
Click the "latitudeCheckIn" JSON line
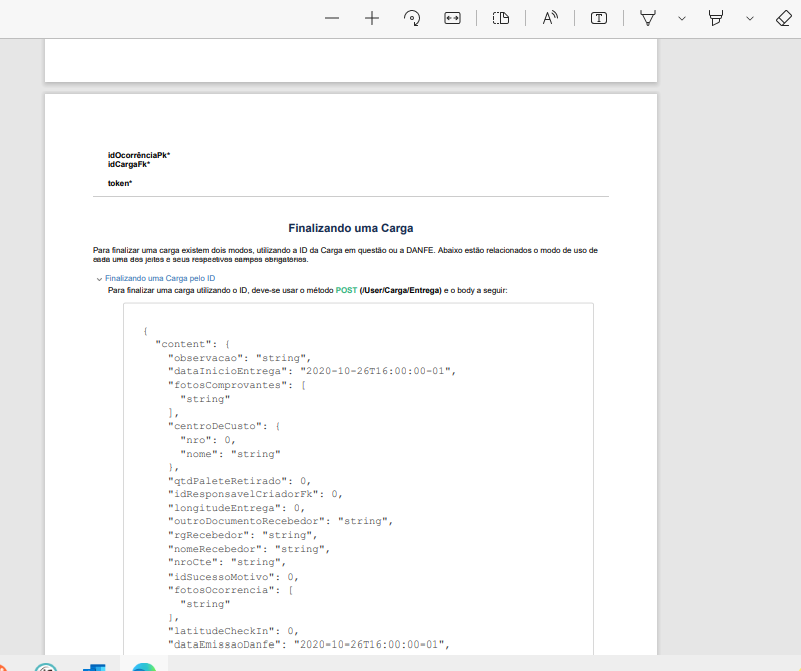[233, 631]
